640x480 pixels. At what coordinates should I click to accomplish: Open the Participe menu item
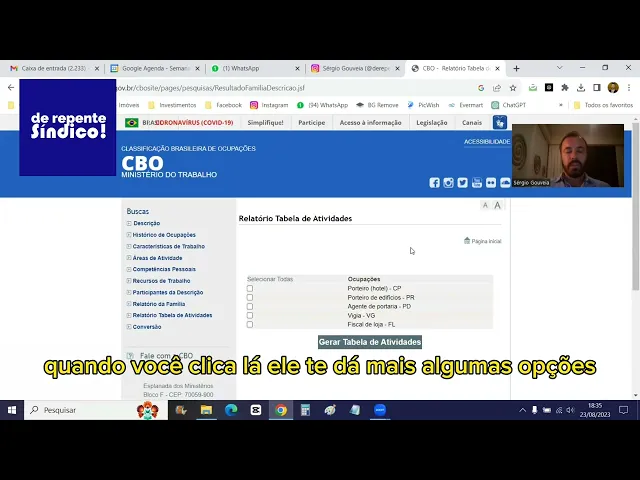311,122
